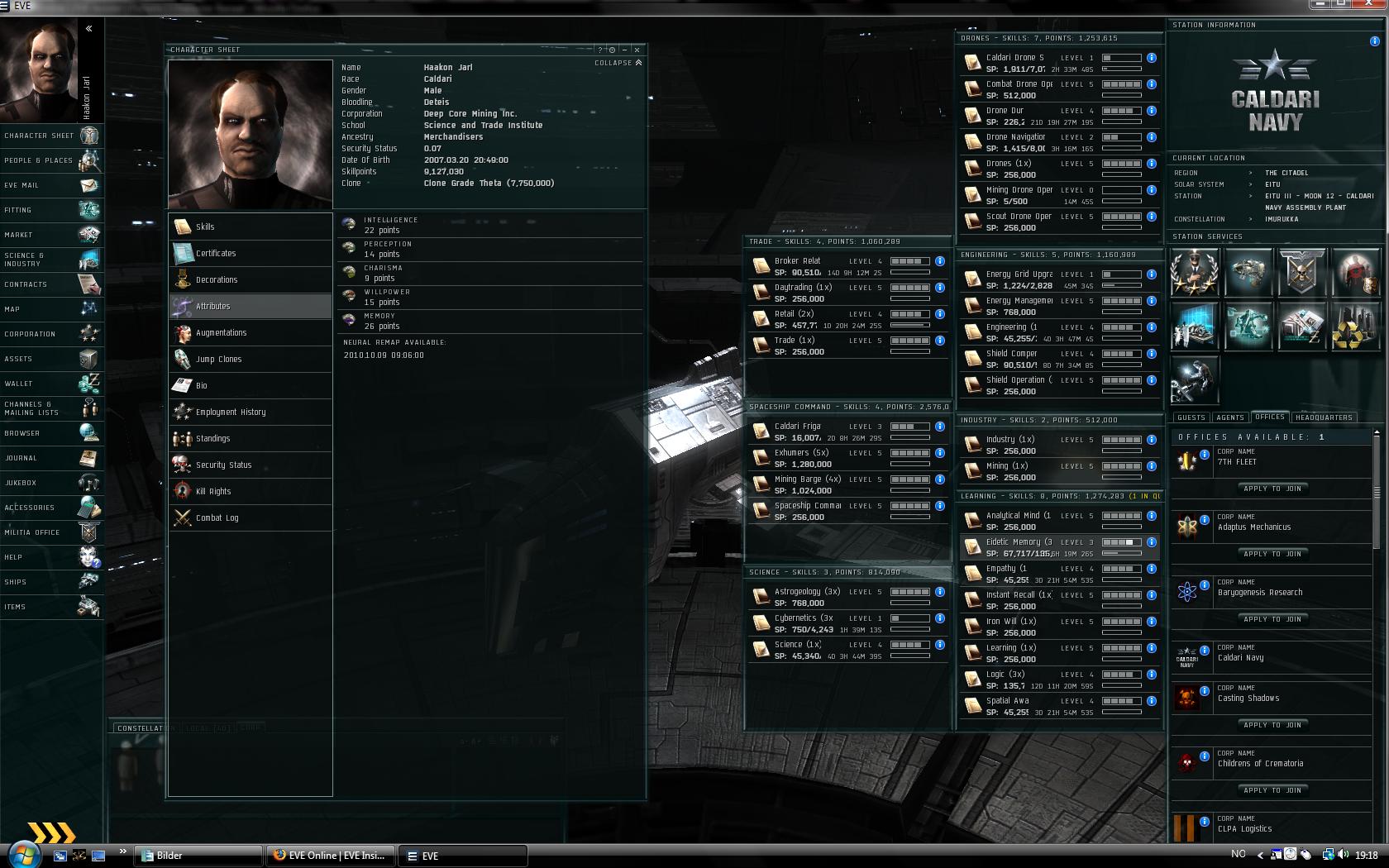Collapse the Neocom sidebar with the double arrow

pos(88,28)
